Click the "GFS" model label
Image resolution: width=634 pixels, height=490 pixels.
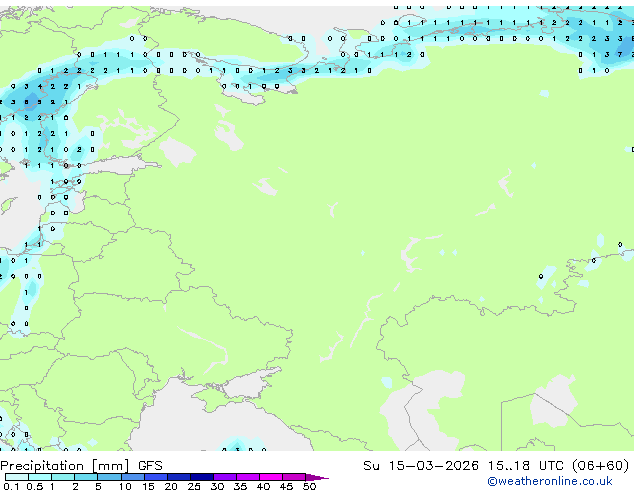pyautogui.click(x=150, y=466)
